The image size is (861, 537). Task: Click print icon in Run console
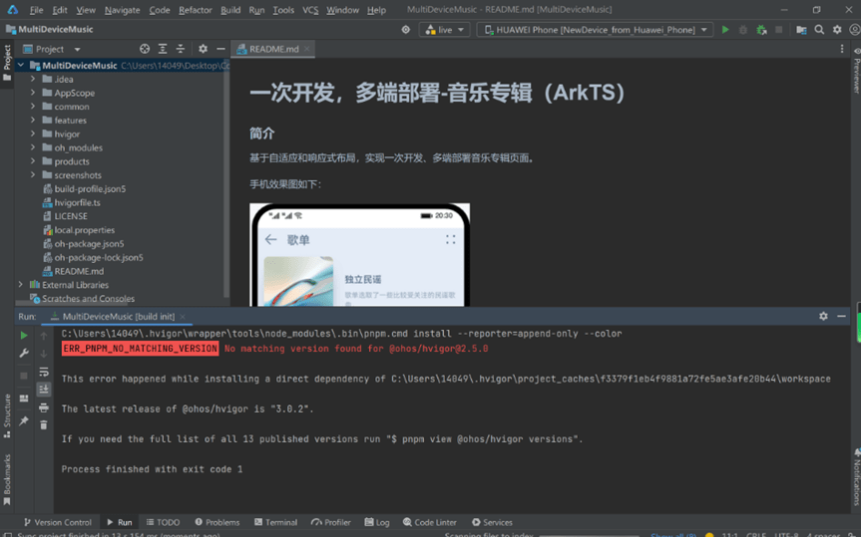pyautogui.click(x=44, y=407)
